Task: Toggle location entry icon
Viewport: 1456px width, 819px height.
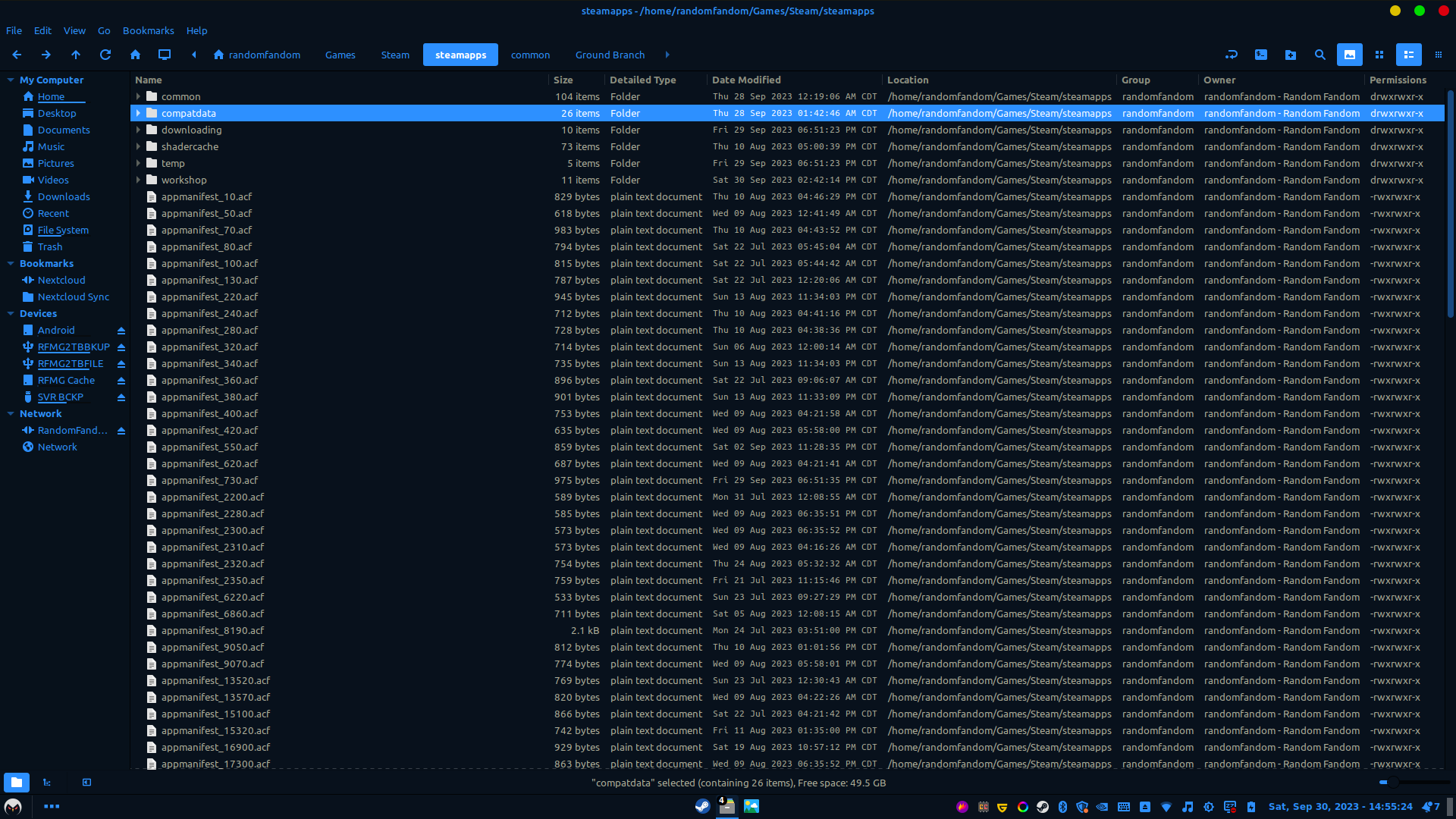Action: pyautogui.click(x=1232, y=55)
